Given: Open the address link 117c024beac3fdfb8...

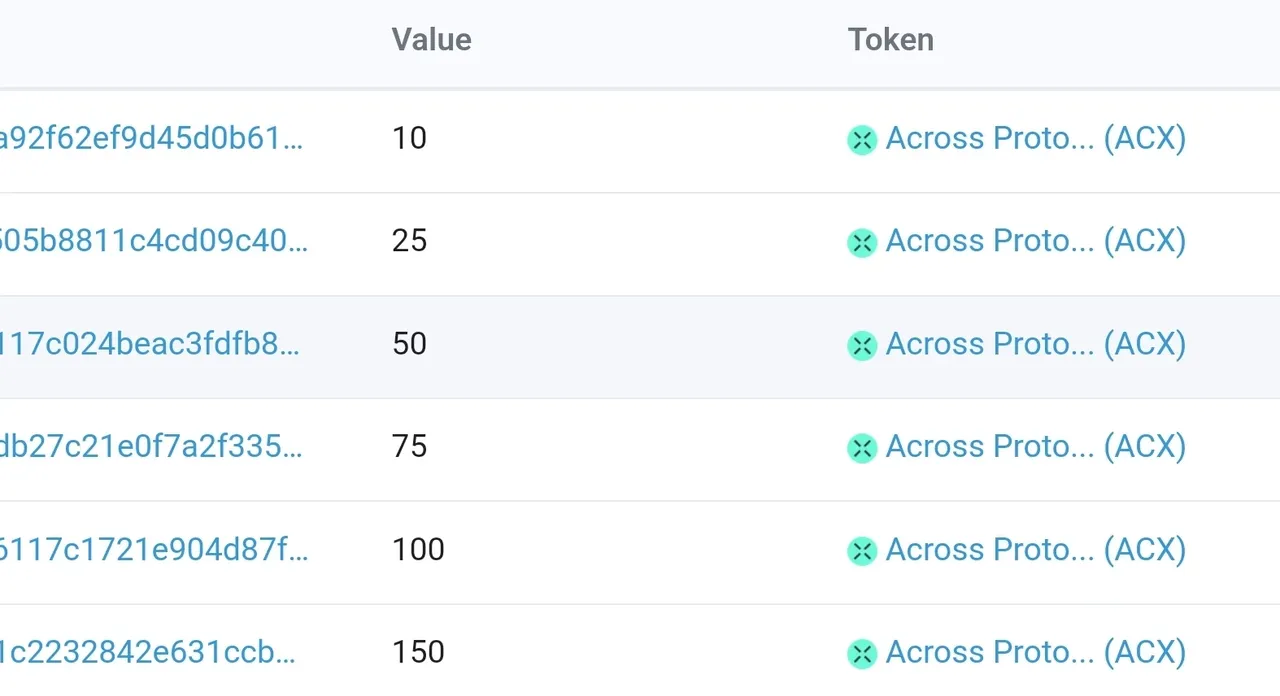Looking at the screenshot, I should coord(150,344).
